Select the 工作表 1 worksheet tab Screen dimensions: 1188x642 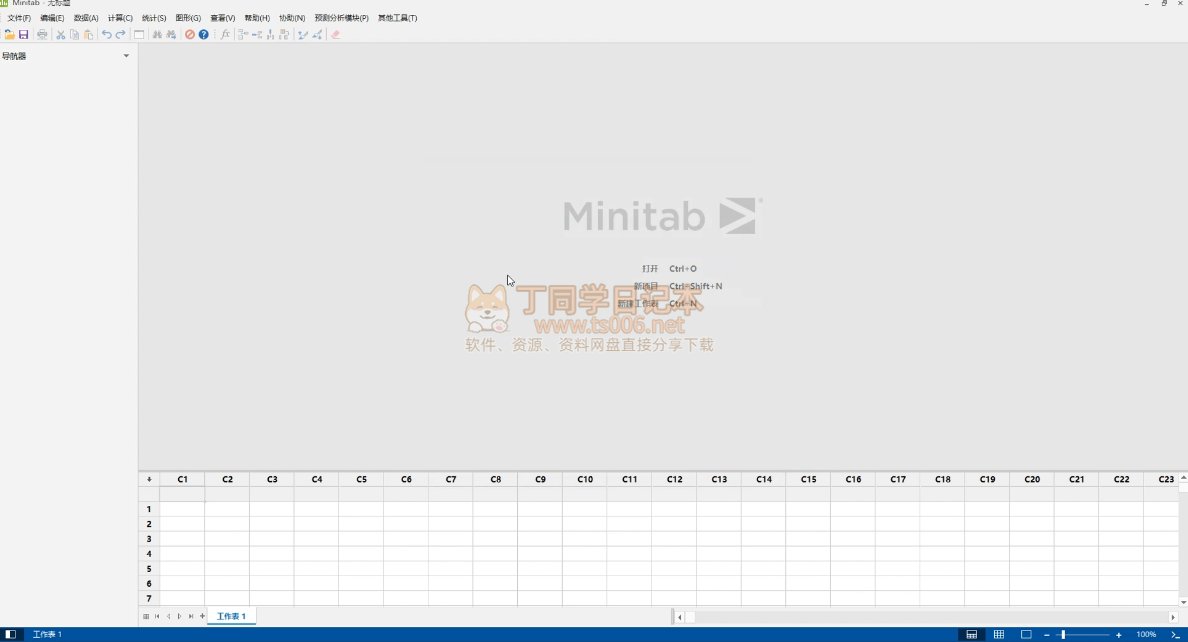[x=231, y=616]
